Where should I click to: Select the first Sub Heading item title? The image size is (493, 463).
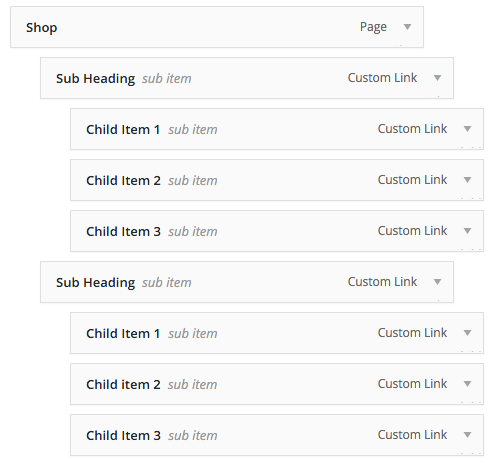pos(96,79)
